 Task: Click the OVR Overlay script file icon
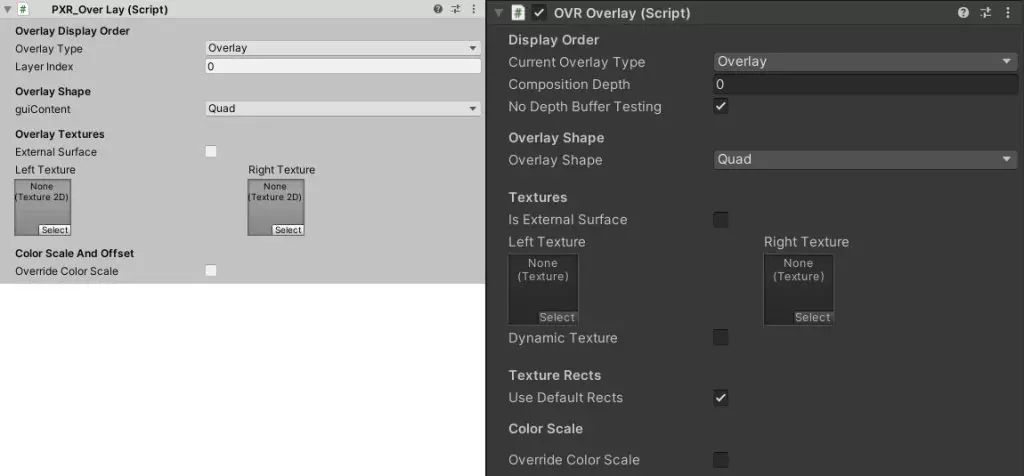[x=519, y=12]
